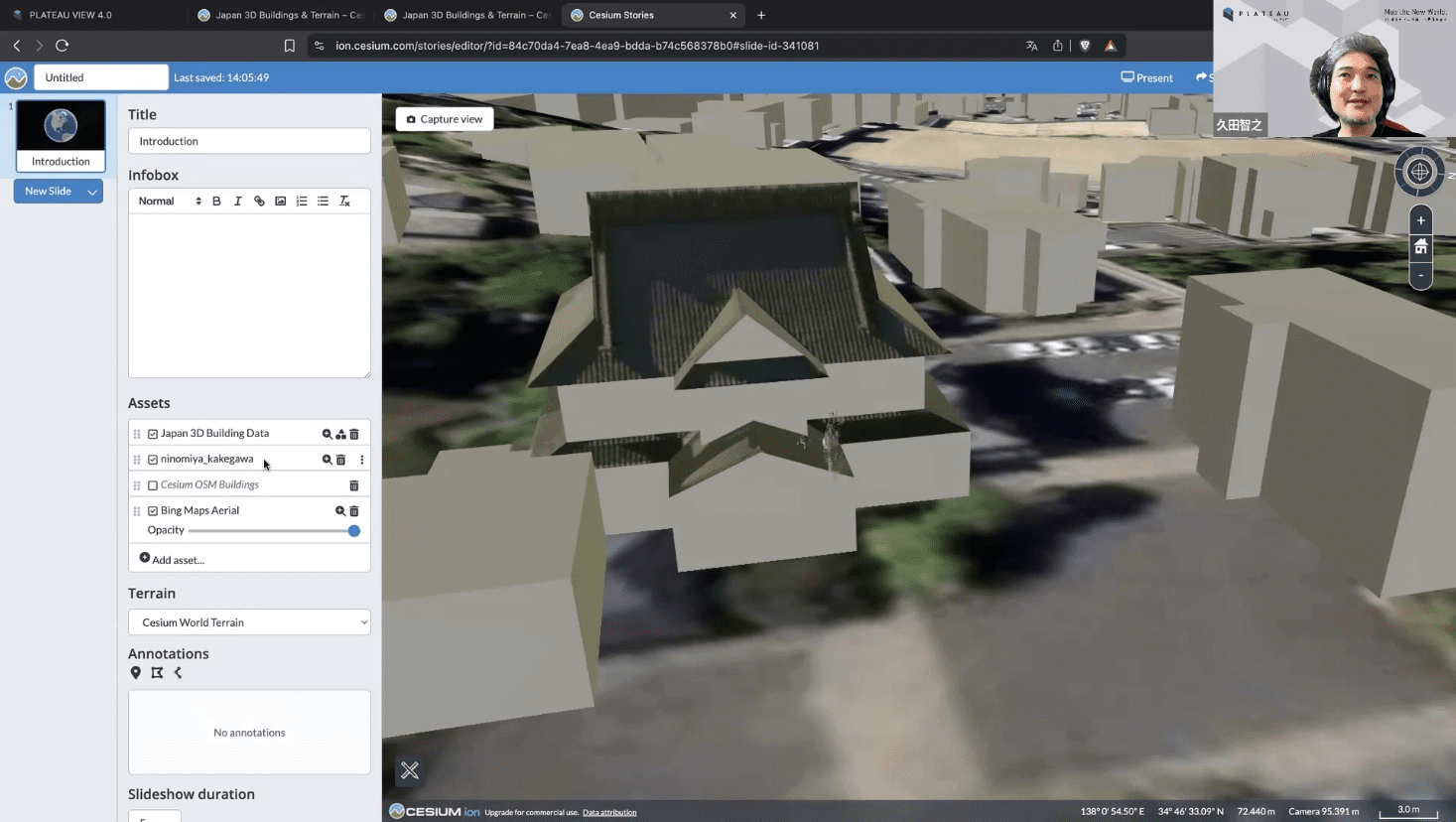The image size is (1456, 822).
Task: Zoom to the ninomiya_kakegawa asset
Action: 327,460
